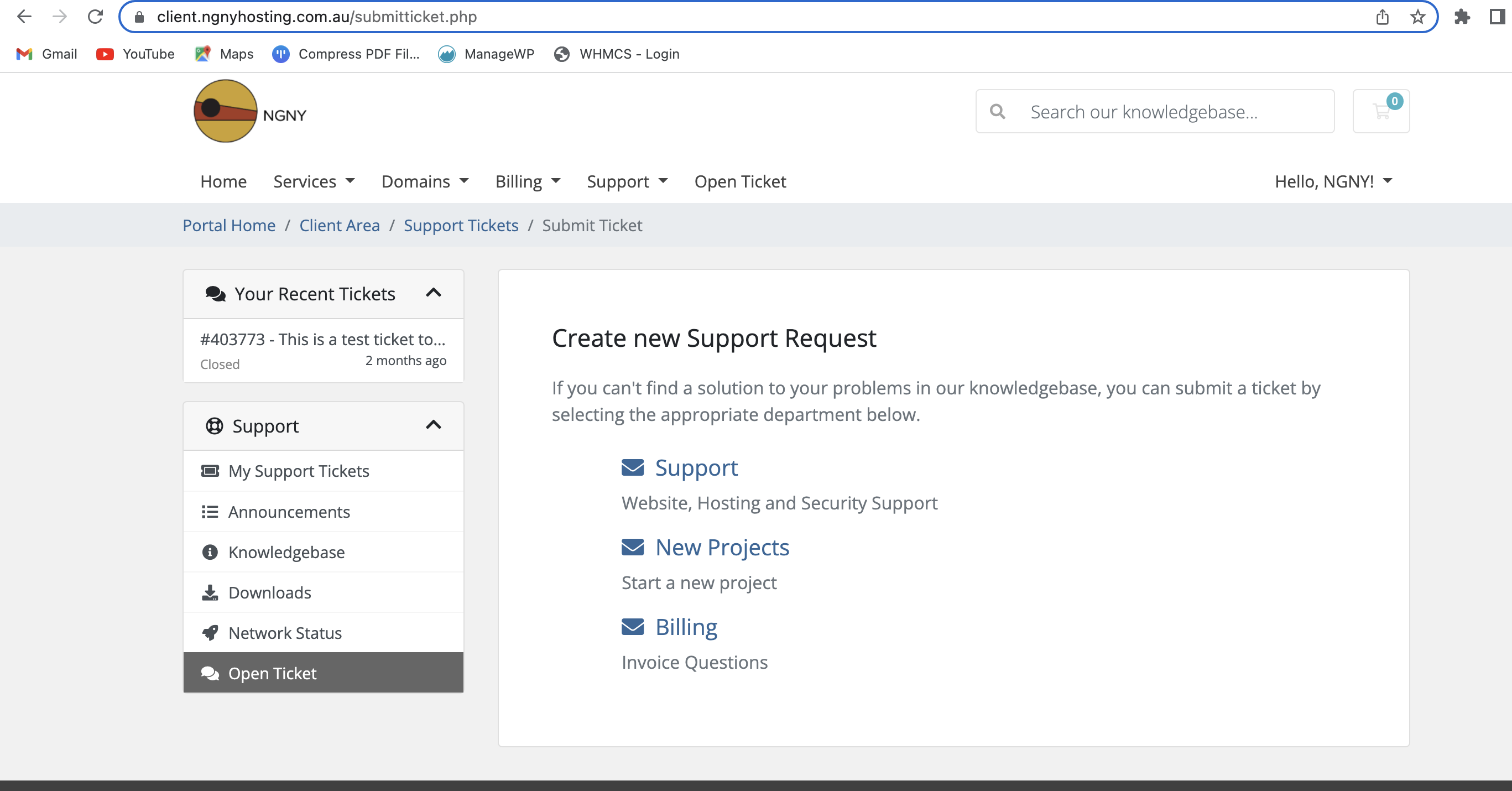Click the 'Website, Hosting and Security Support' description
Viewport: 1512px width, 791px height.
(x=779, y=503)
